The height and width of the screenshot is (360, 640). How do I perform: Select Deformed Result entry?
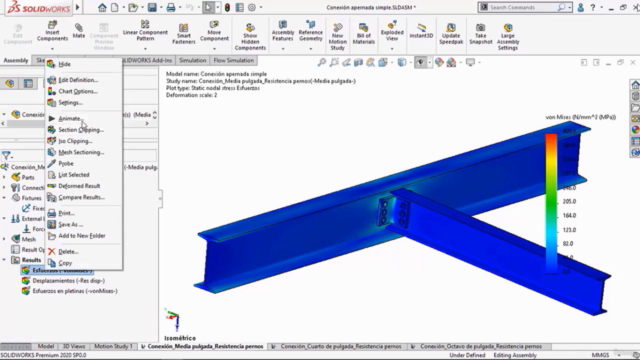pyautogui.click(x=79, y=186)
